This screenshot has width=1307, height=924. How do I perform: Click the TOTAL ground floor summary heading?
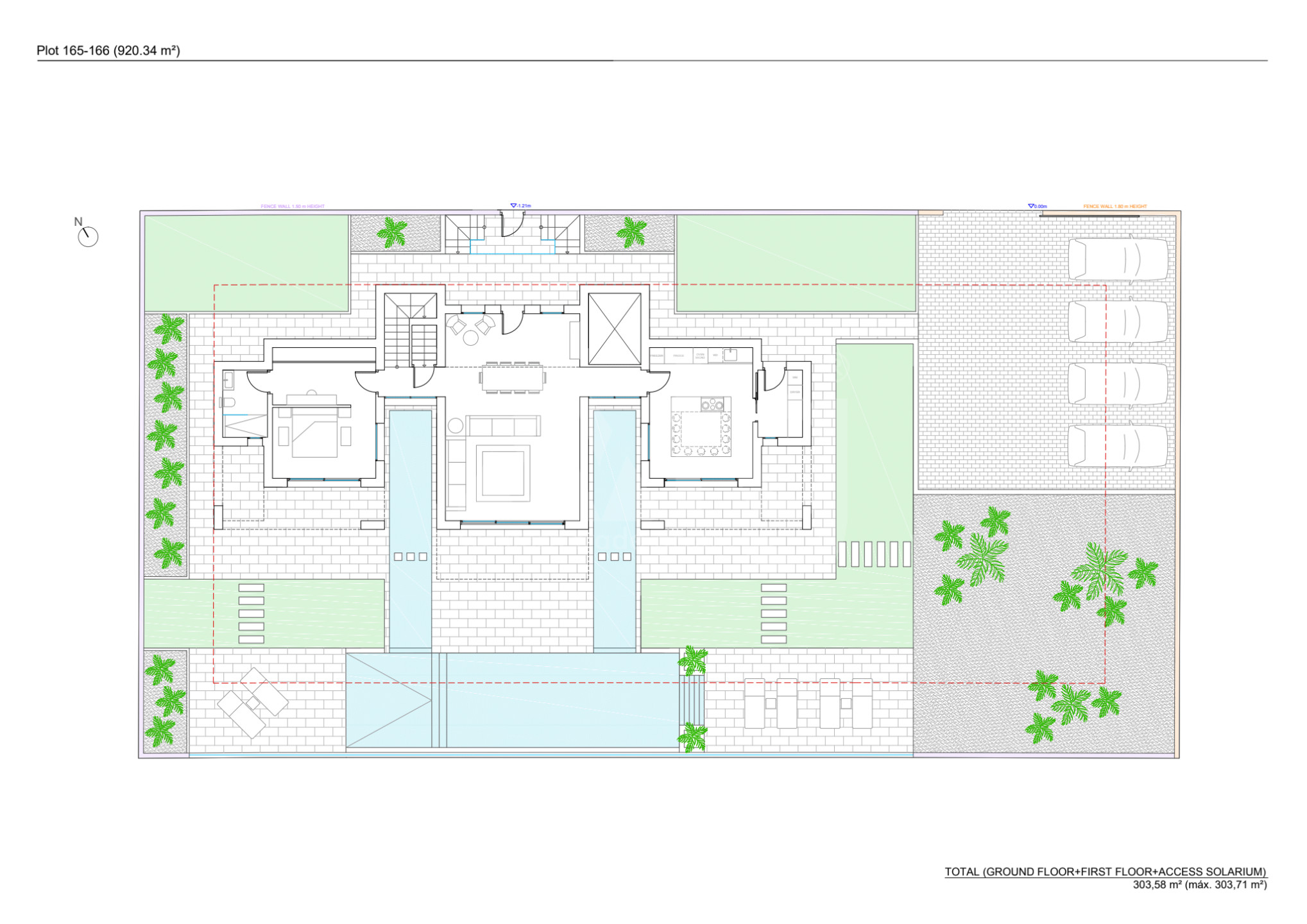(x=1106, y=871)
